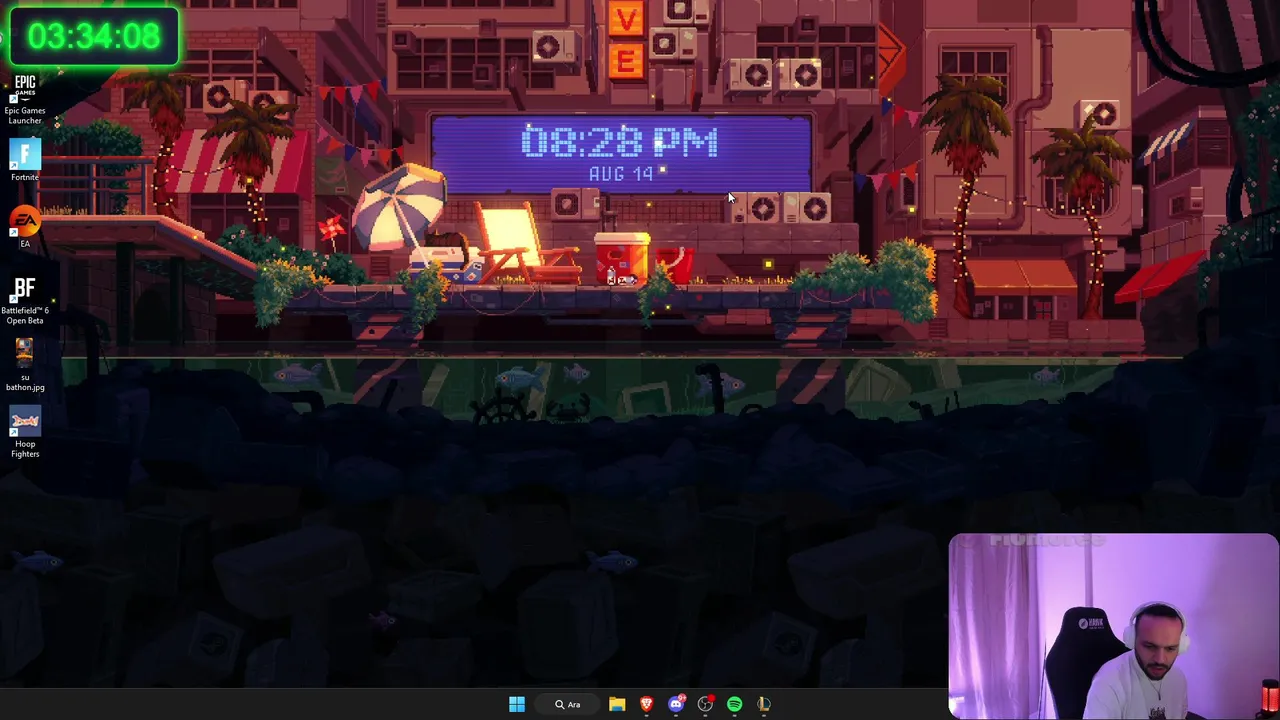Select the Battlefield 6 Open Beta shortcut
The width and height of the screenshot is (1280, 720).
pos(25,301)
